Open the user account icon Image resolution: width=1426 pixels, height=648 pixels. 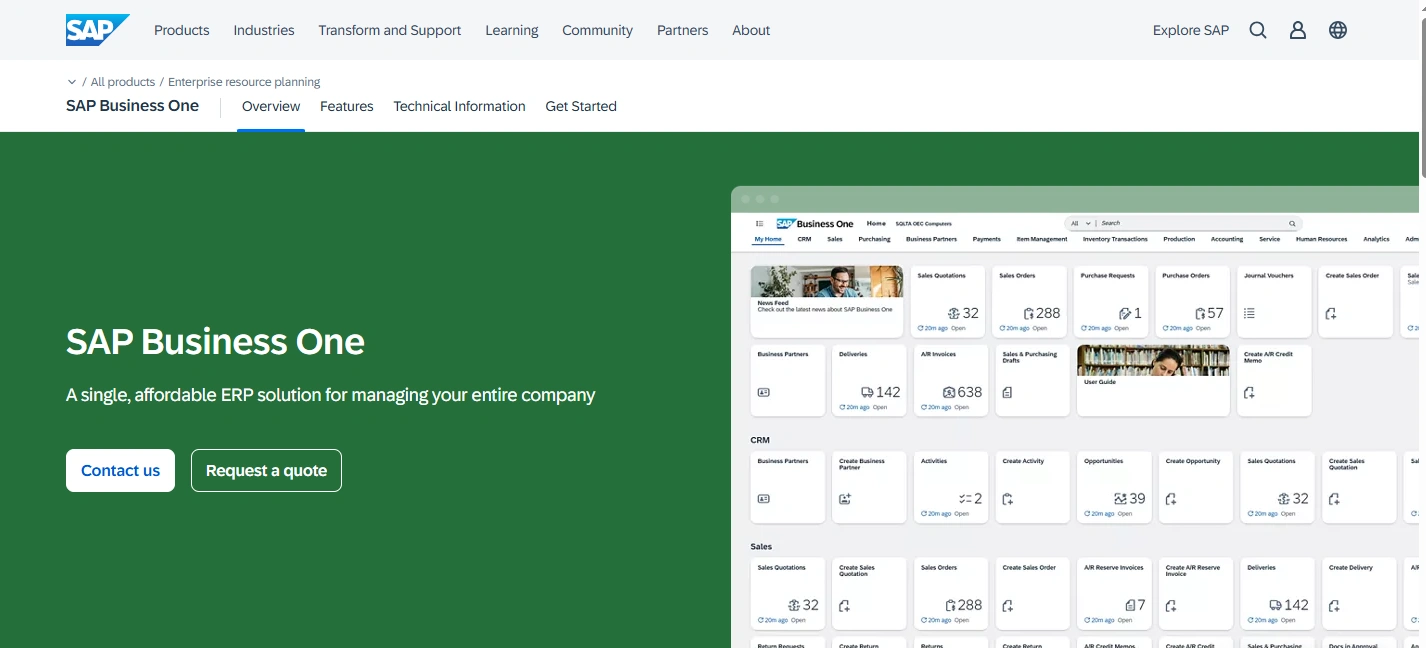coord(1298,30)
